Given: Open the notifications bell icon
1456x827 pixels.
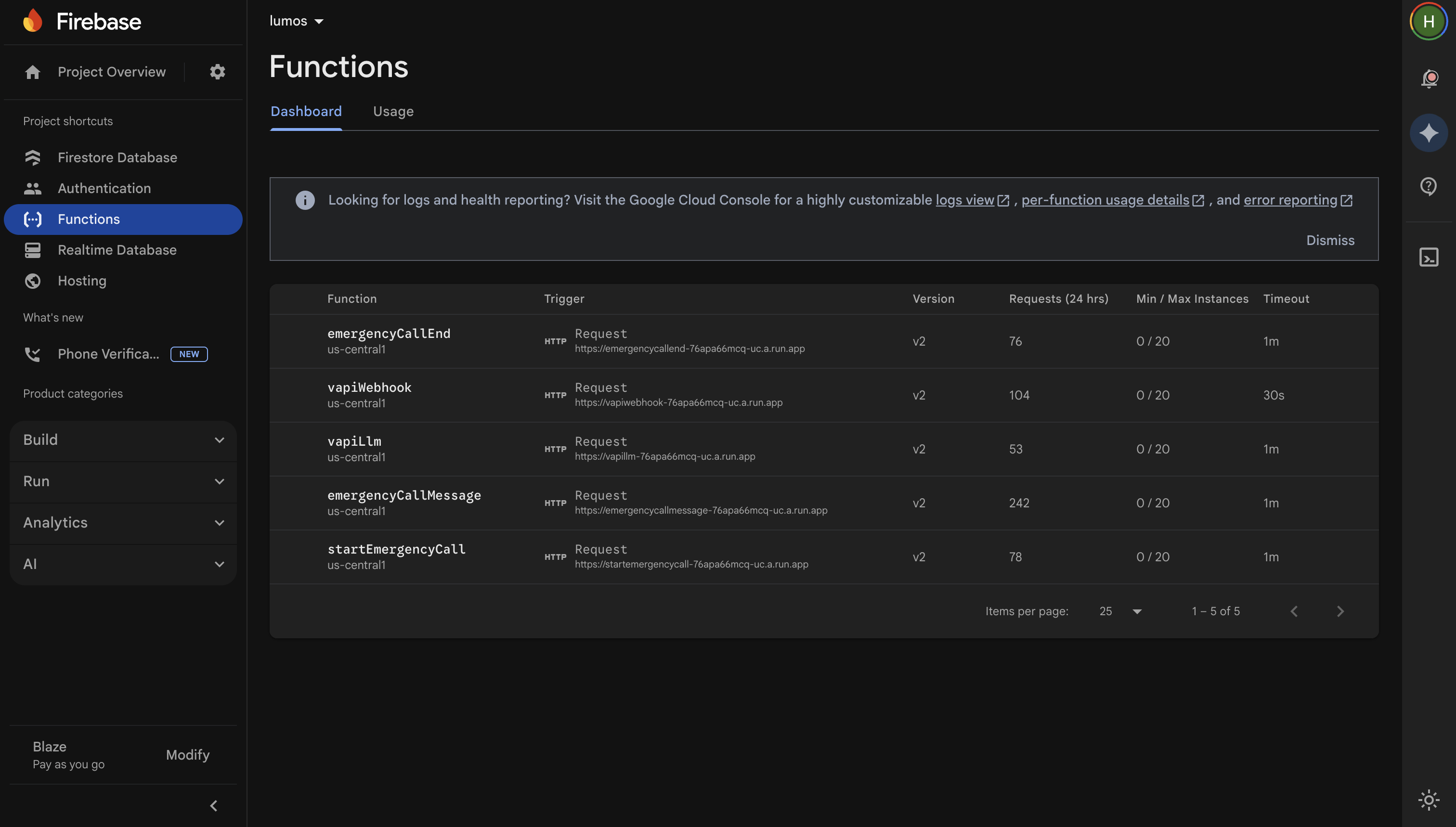Looking at the screenshot, I should point(1429,78).
